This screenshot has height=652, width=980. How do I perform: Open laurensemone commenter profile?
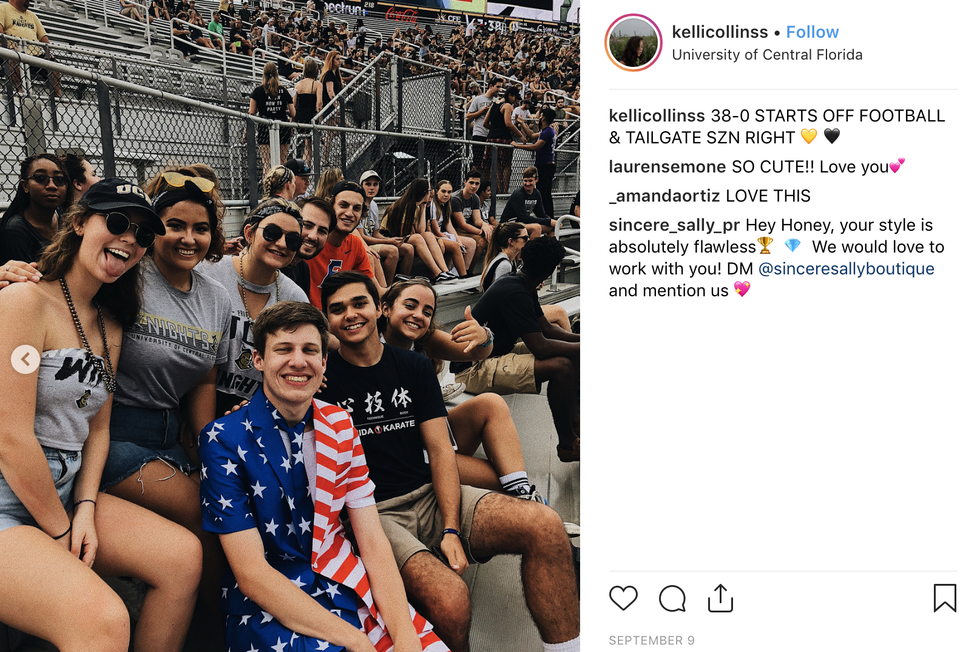point(667,167)
